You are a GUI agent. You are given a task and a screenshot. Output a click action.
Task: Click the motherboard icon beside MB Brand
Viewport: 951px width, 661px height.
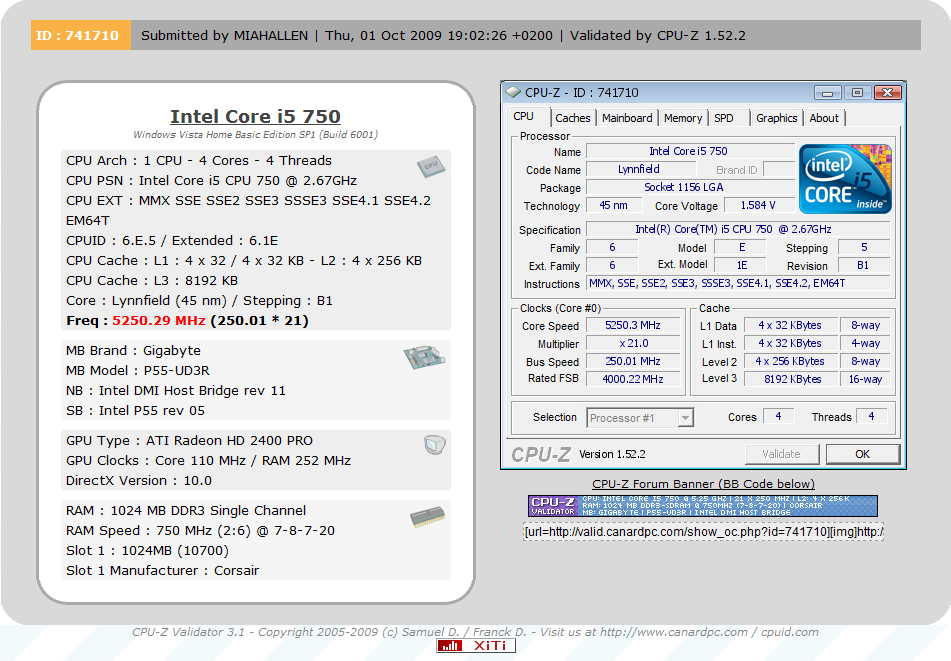tap(424, 357)
